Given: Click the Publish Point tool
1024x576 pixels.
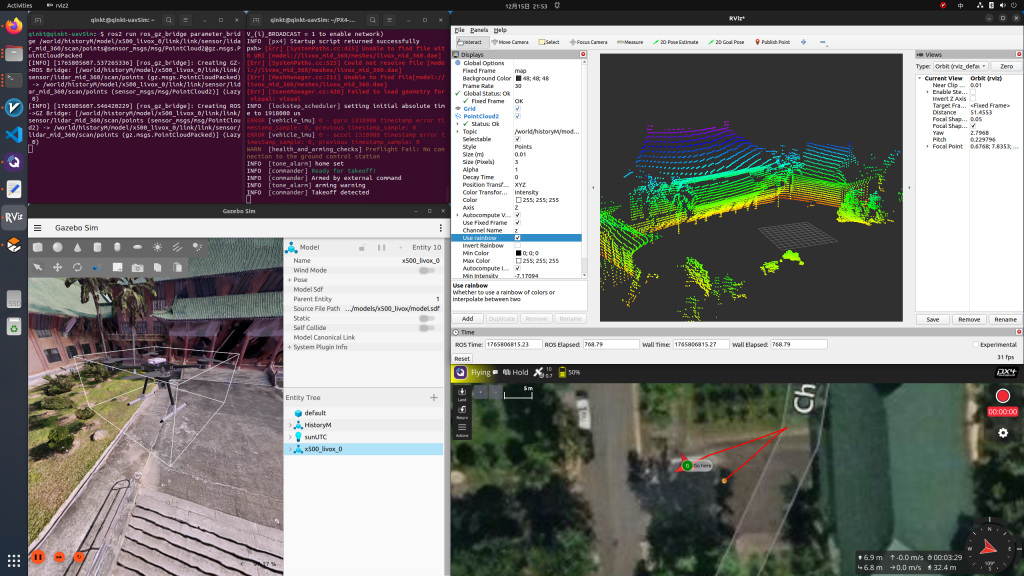Looking at the screenshot, I should pos(775,42).
